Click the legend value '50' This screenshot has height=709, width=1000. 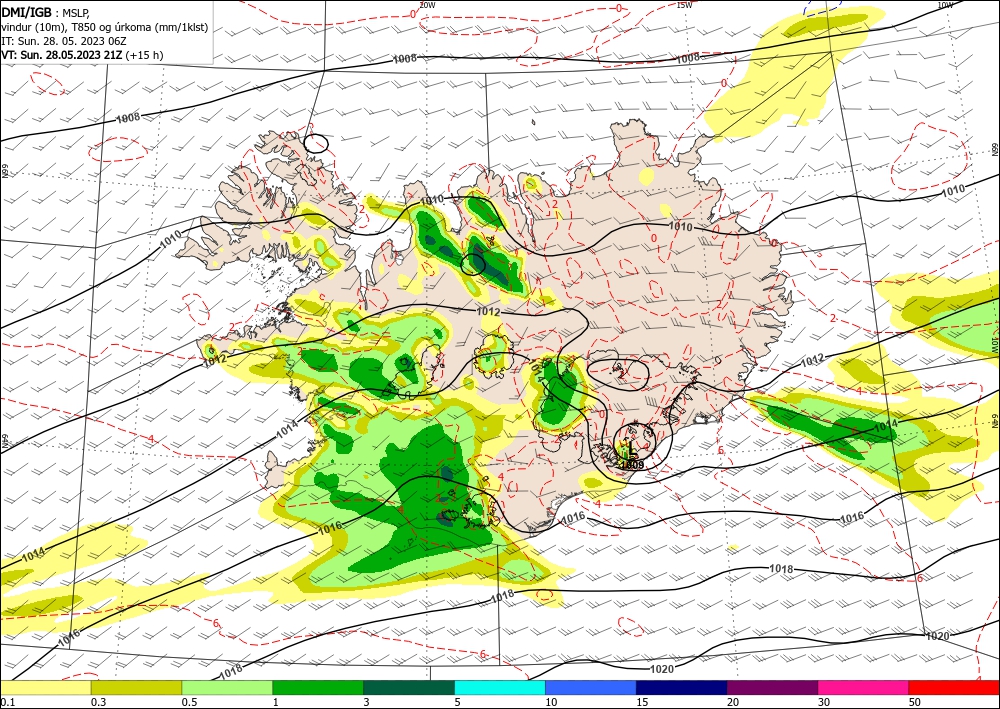click(915, 702)
